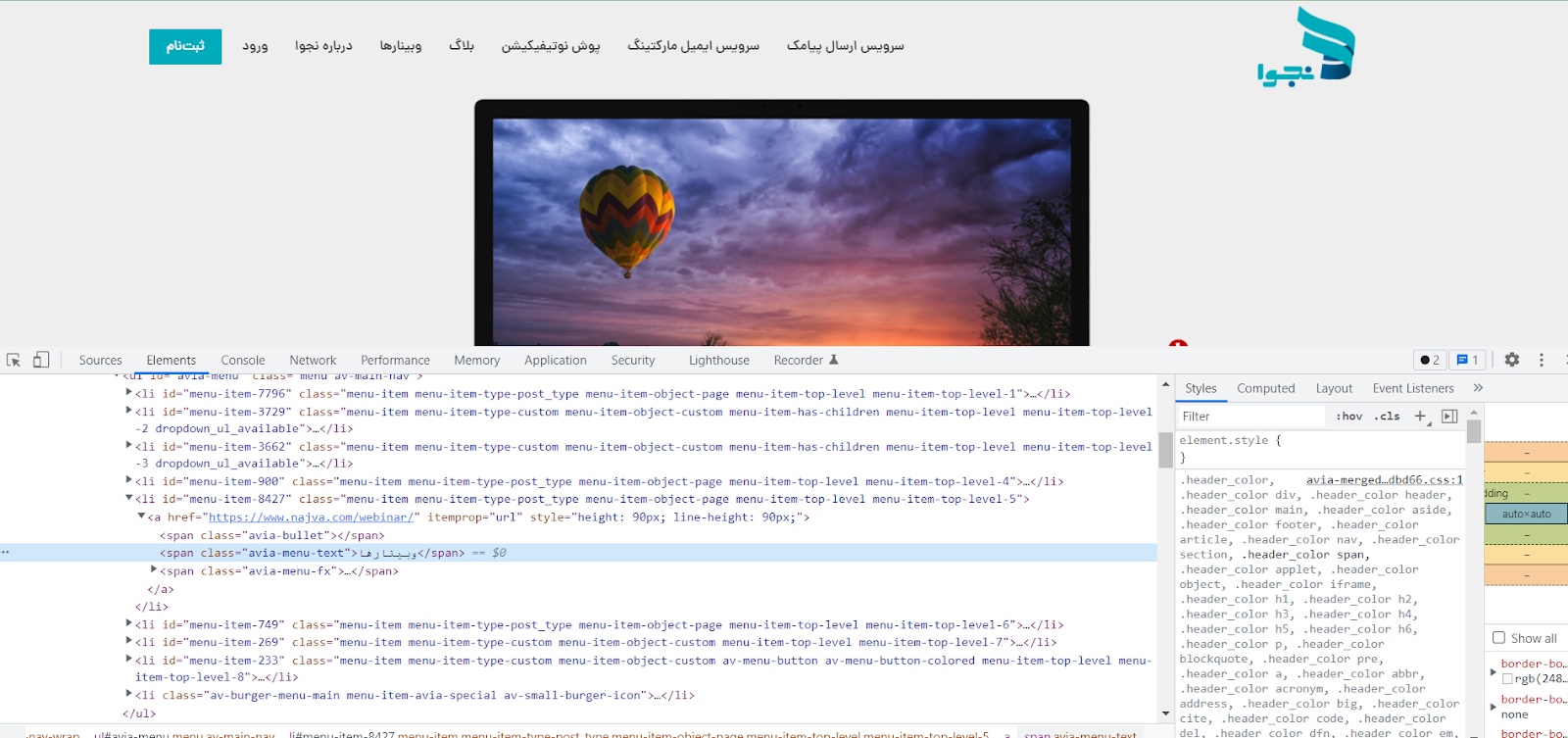
Task: Open the سرویس ارسال پیامک menu link
Action: (846, 46)
